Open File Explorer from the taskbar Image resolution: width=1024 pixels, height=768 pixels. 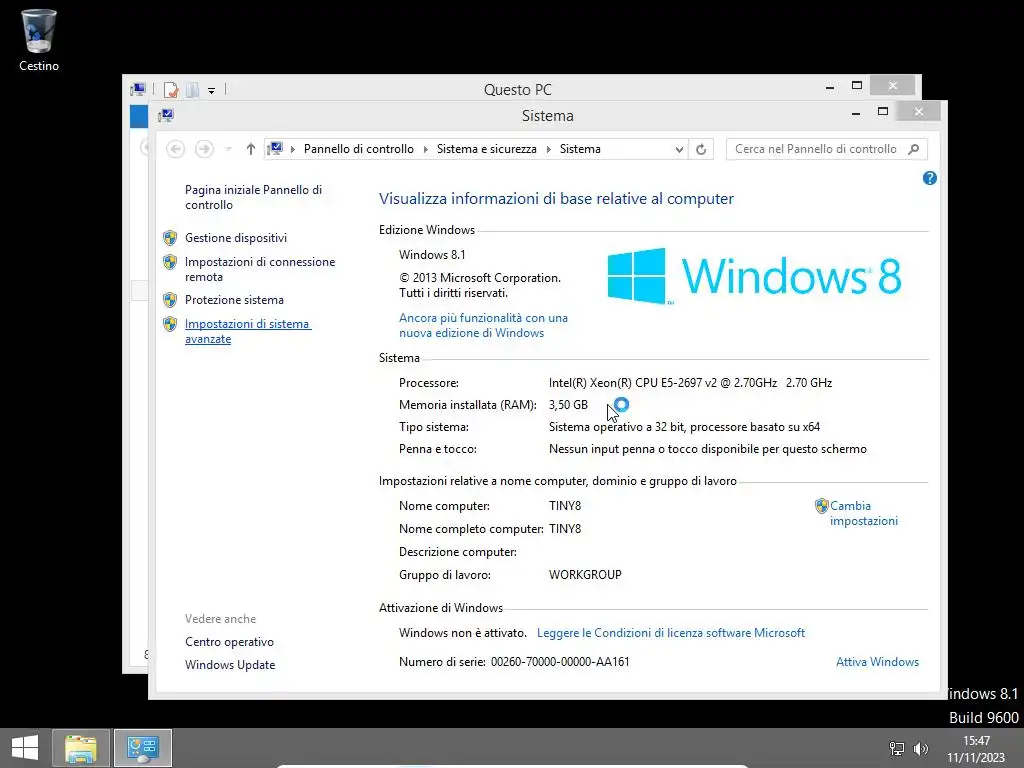(80, 748)
